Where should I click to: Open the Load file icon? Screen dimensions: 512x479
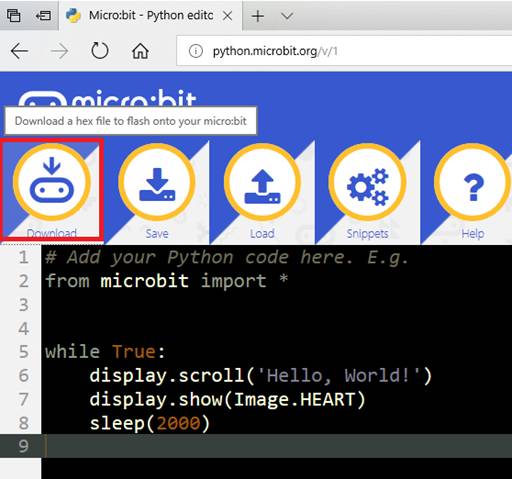(x=262, y=182)
